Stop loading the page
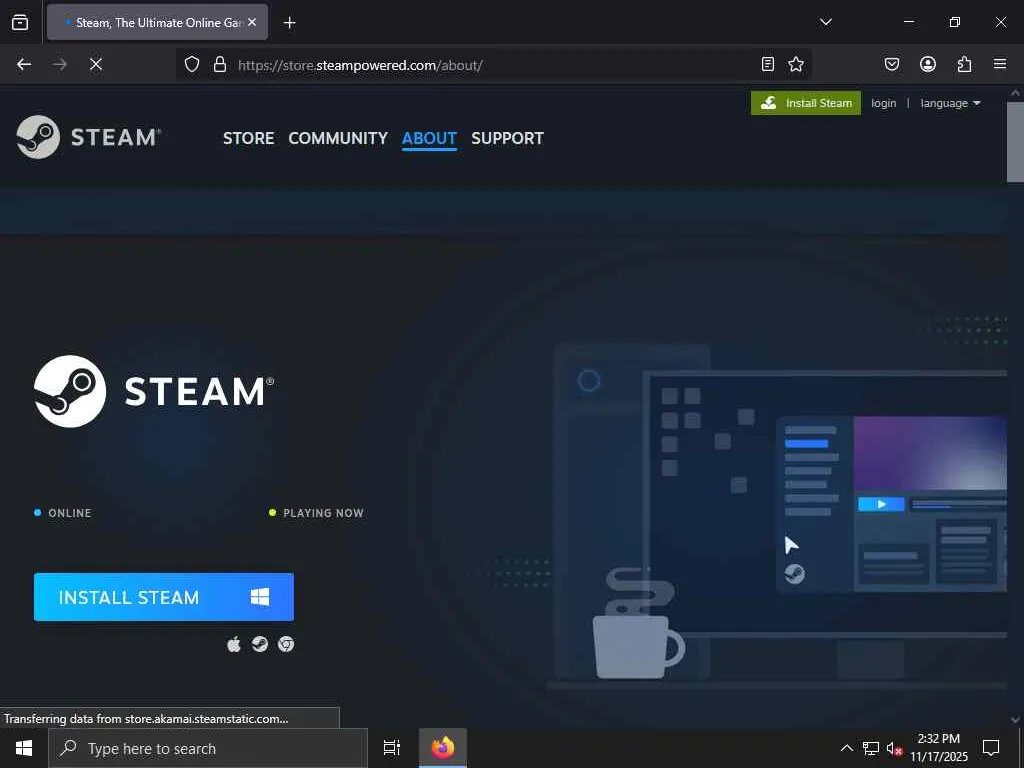This screenshot has width=1024, height=768. (x=96, y=64)
